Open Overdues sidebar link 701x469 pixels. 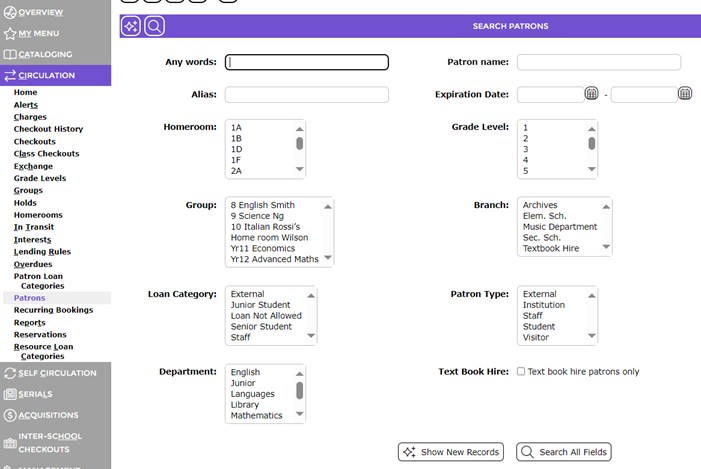click(x=33, y=264)
